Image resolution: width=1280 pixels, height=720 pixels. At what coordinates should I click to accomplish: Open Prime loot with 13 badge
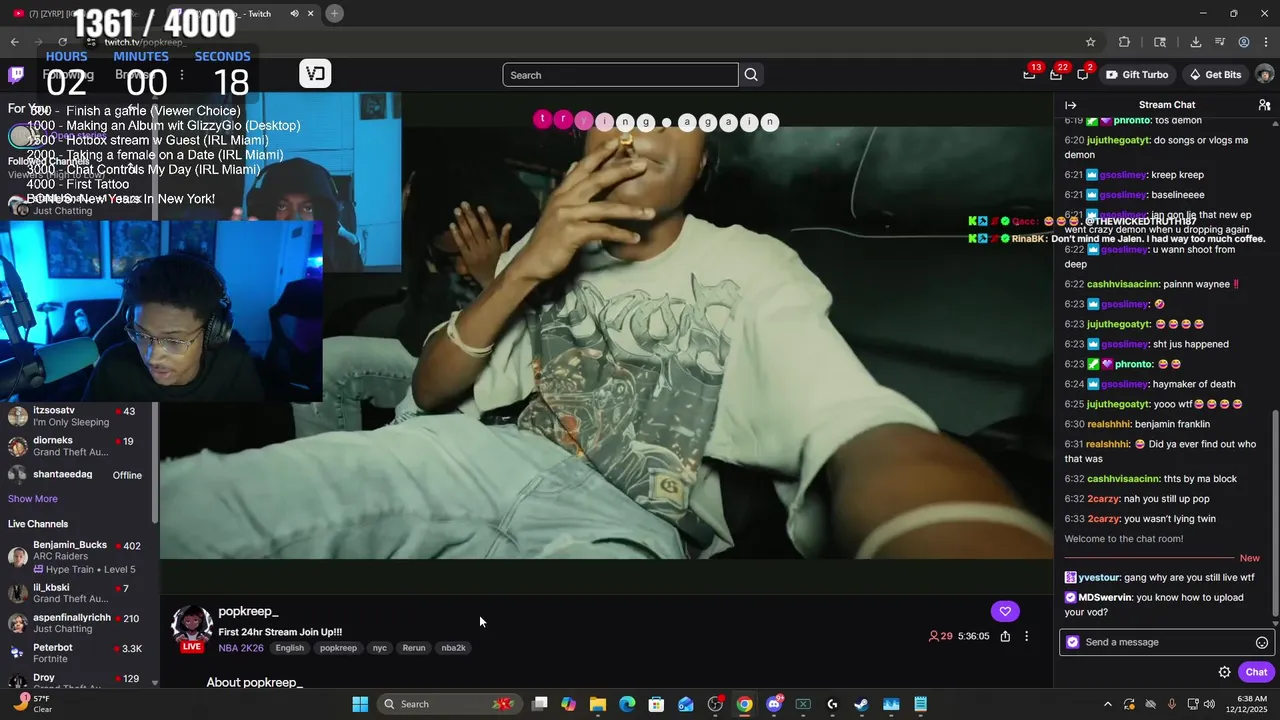coord(1029,75)
